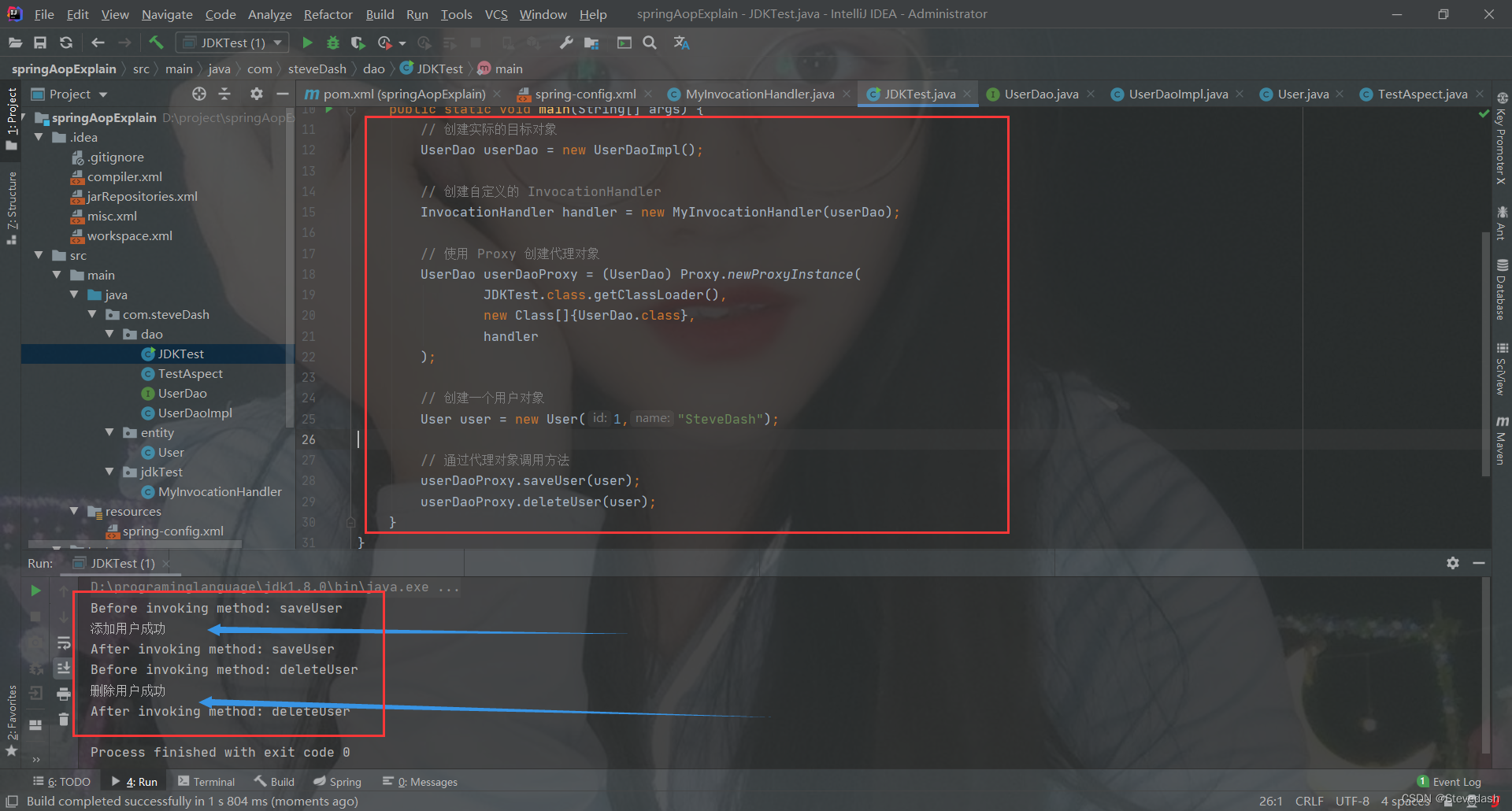1512x811 pixels.
Task: Click the Translate toolbar icon
Action: [x=681, y=43]
